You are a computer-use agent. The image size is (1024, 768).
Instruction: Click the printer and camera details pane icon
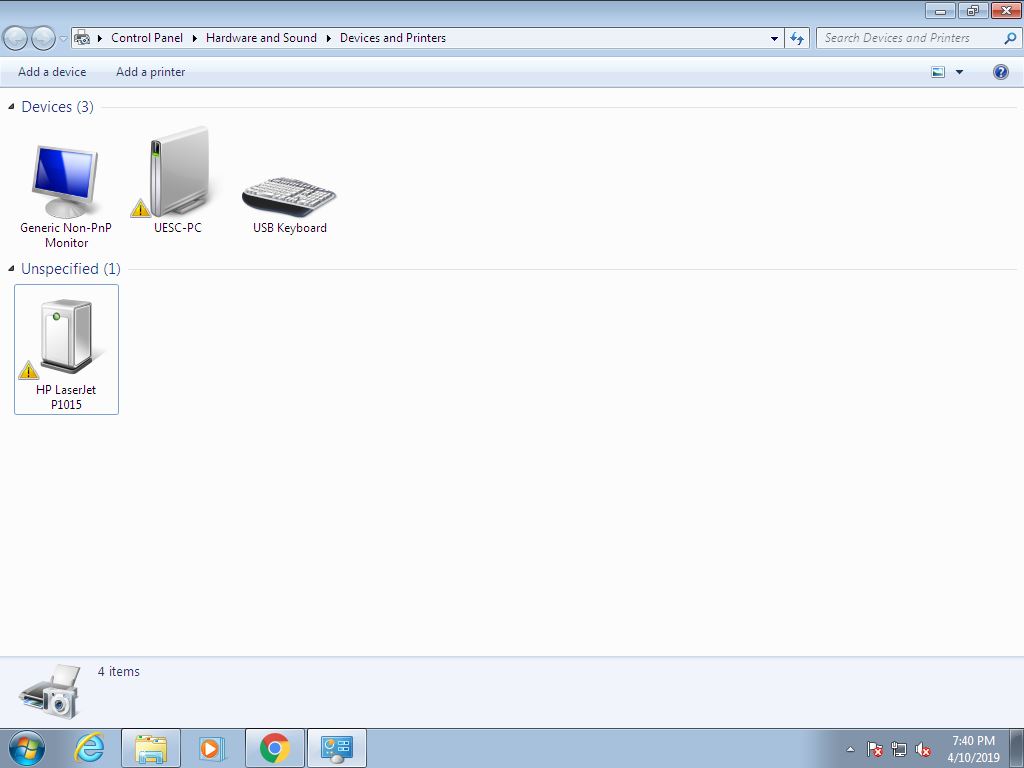click(x=50, y=692)
